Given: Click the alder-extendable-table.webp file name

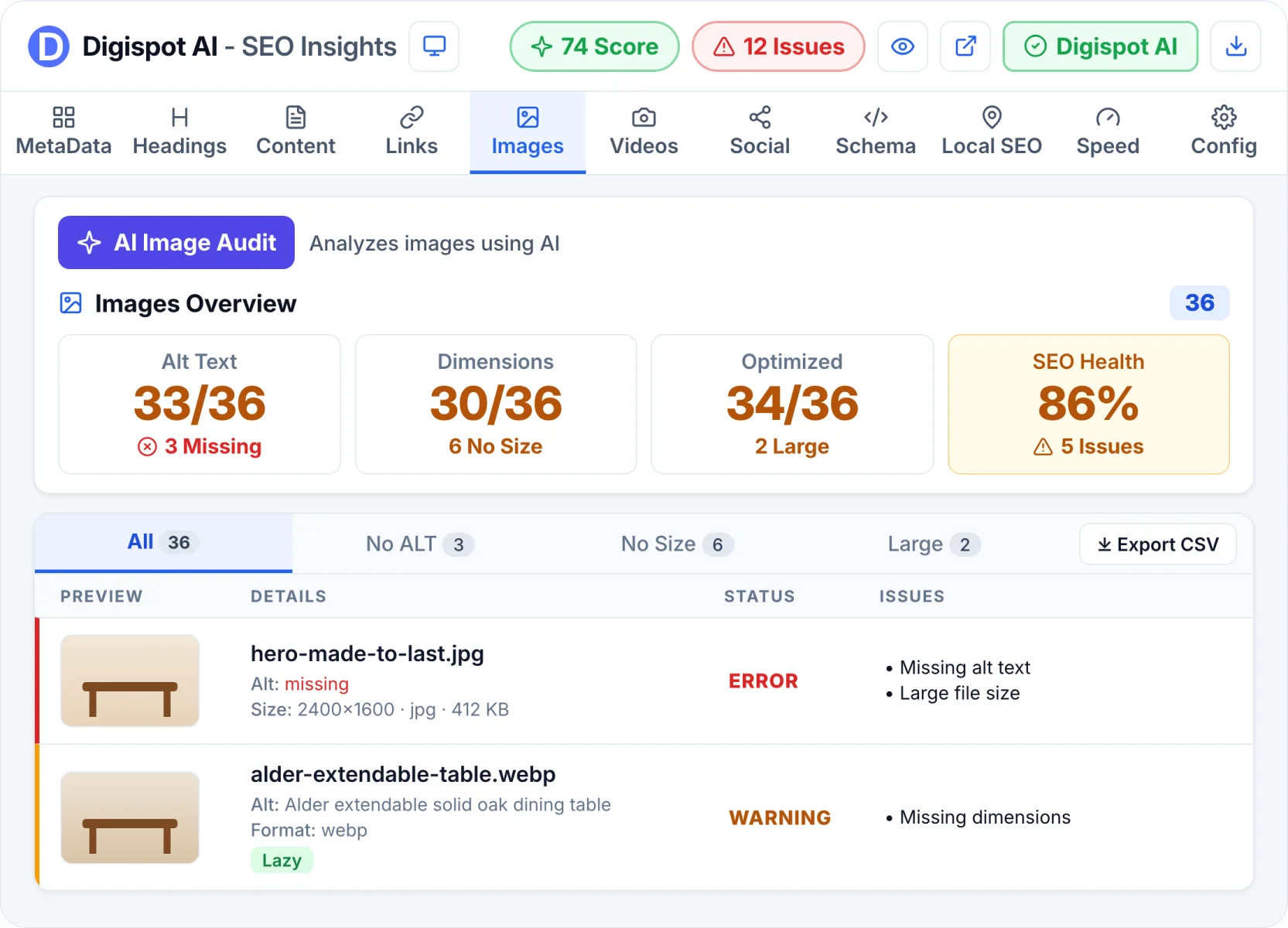Looking at the screenshot, I should 403,774.
